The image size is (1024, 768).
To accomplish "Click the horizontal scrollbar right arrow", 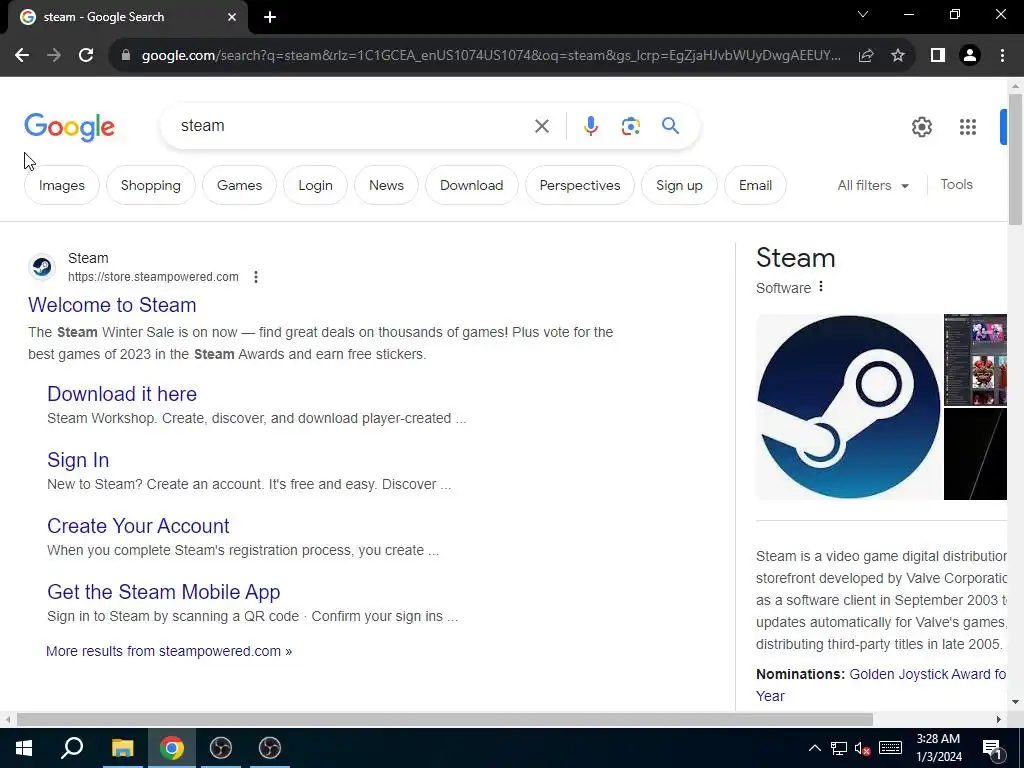I will [999, 720].
